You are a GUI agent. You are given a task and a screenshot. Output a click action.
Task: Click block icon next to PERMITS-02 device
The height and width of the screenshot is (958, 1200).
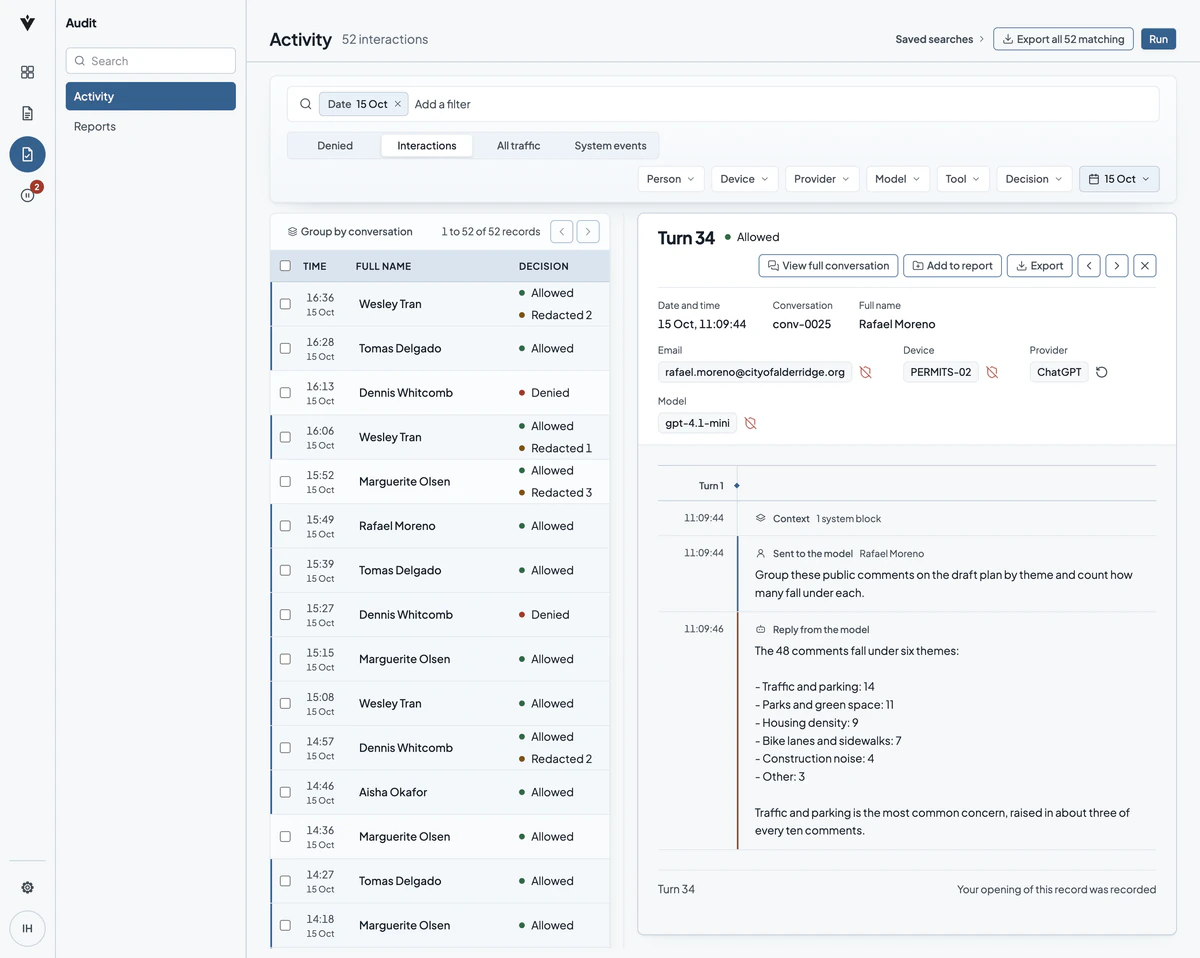pos(992,372)
